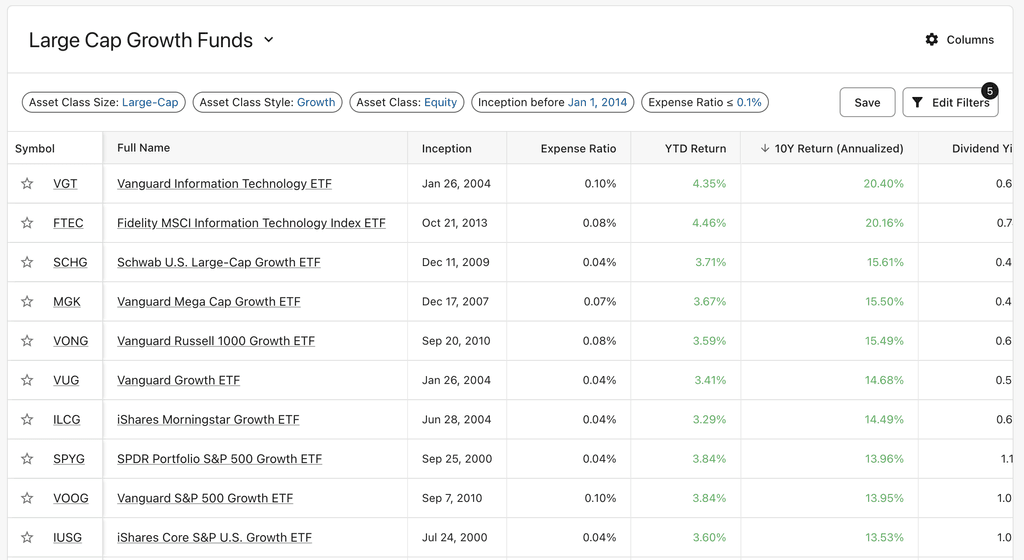Mark IUSG with the star icon

27,537
